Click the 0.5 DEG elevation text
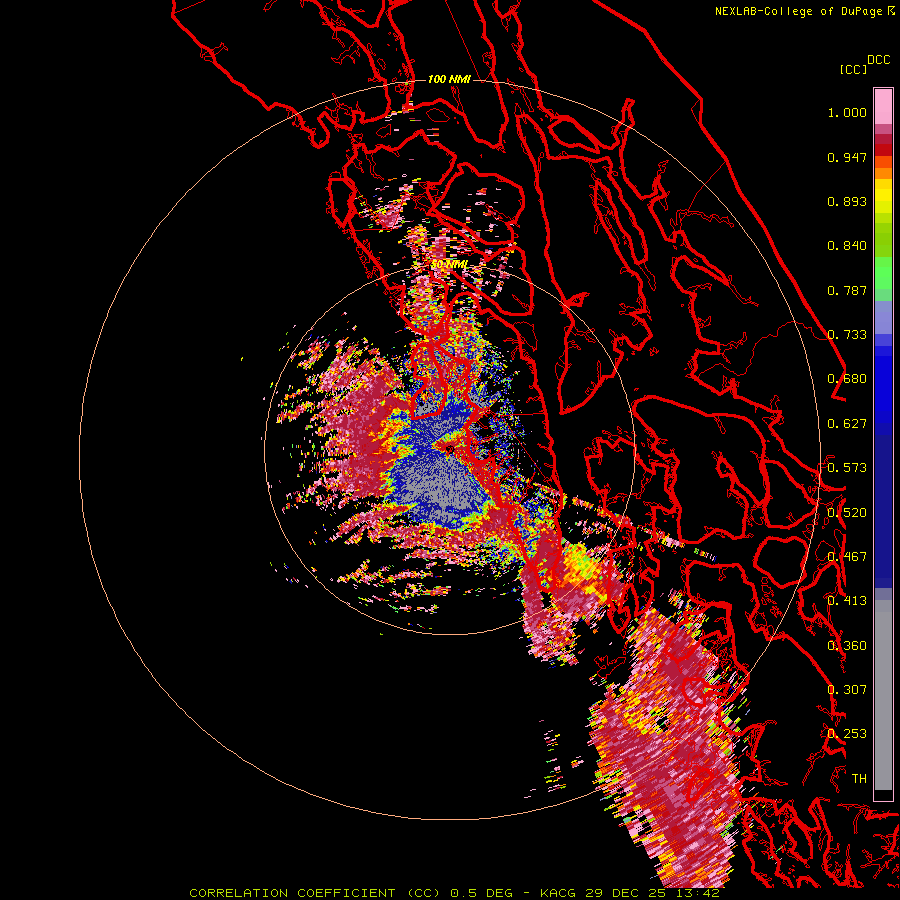Screen dimensions: 900x900 (481, 893)
